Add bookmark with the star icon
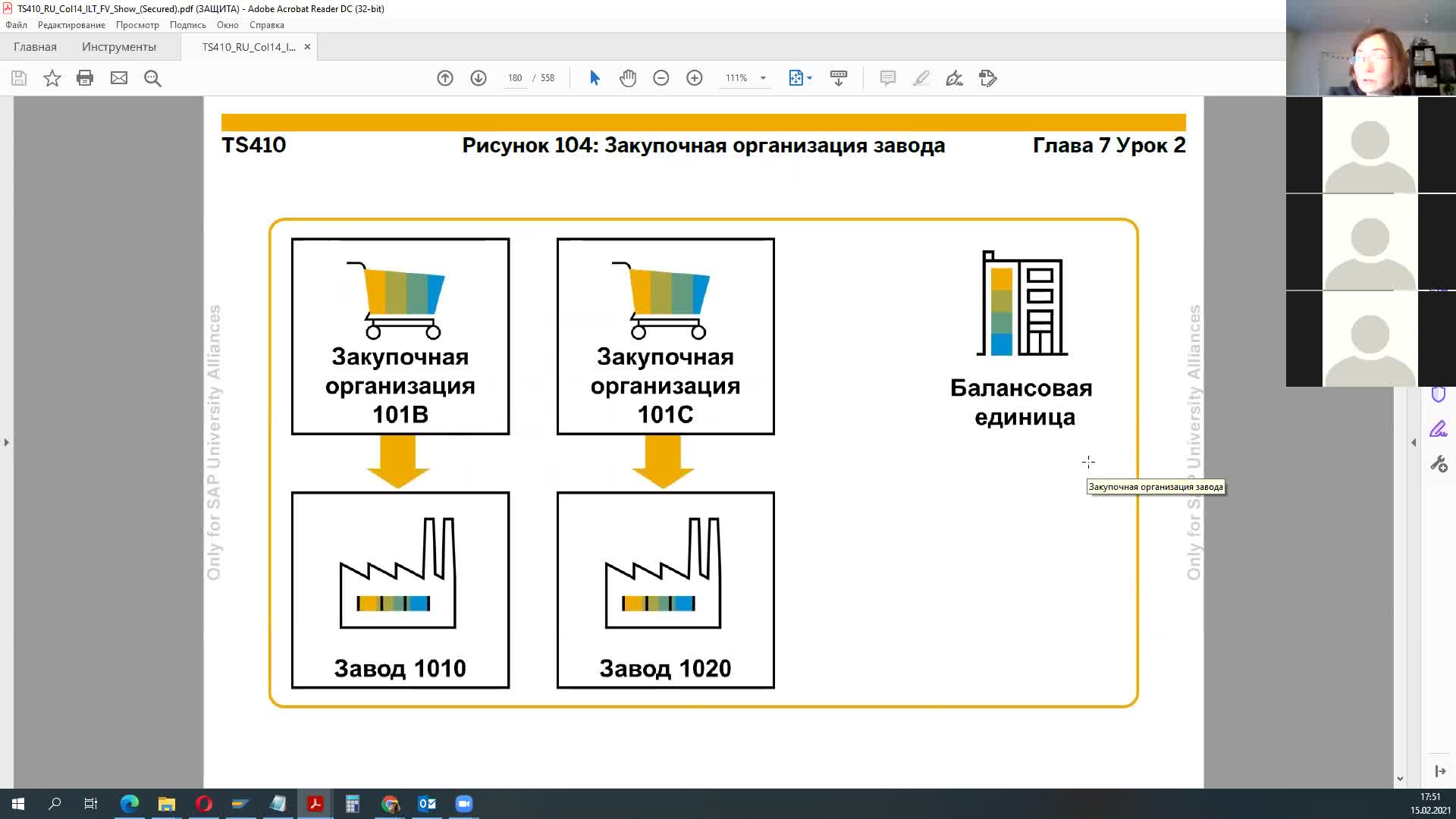The width and height of the screenshot is (1456, 819). [52, 78]
